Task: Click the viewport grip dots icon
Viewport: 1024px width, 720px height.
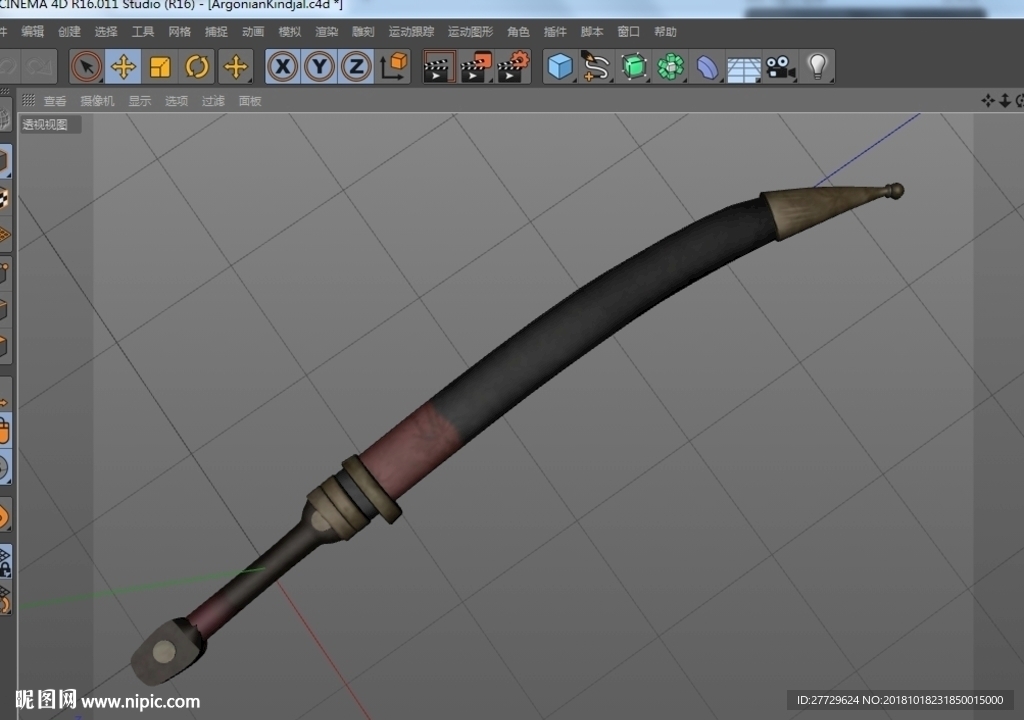Action: (29, 100)
